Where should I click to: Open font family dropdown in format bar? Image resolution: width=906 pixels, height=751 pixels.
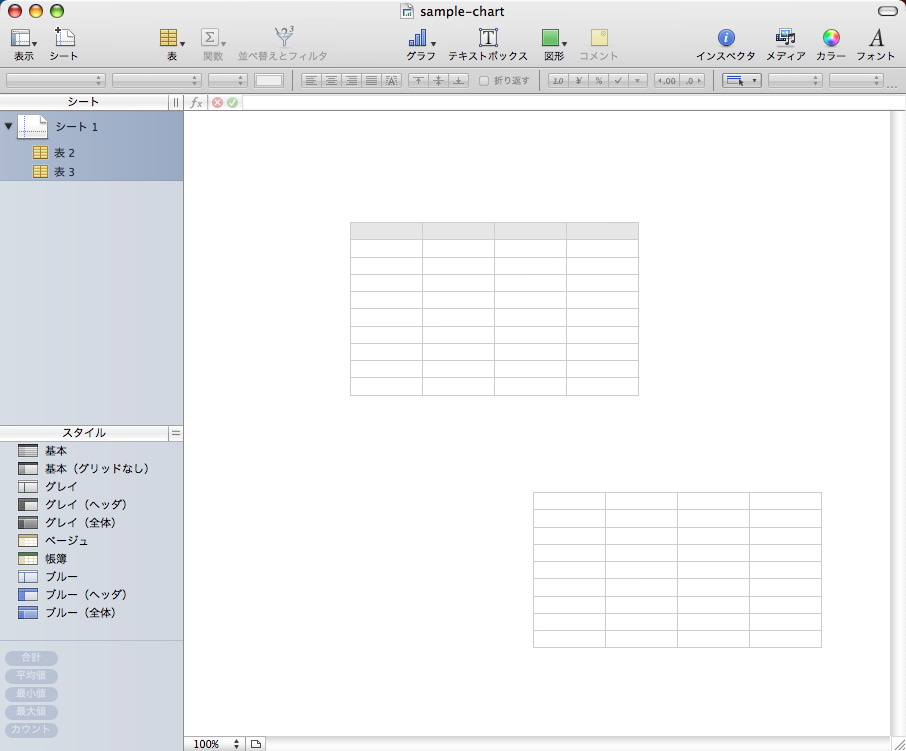click(x=55, y=81)
